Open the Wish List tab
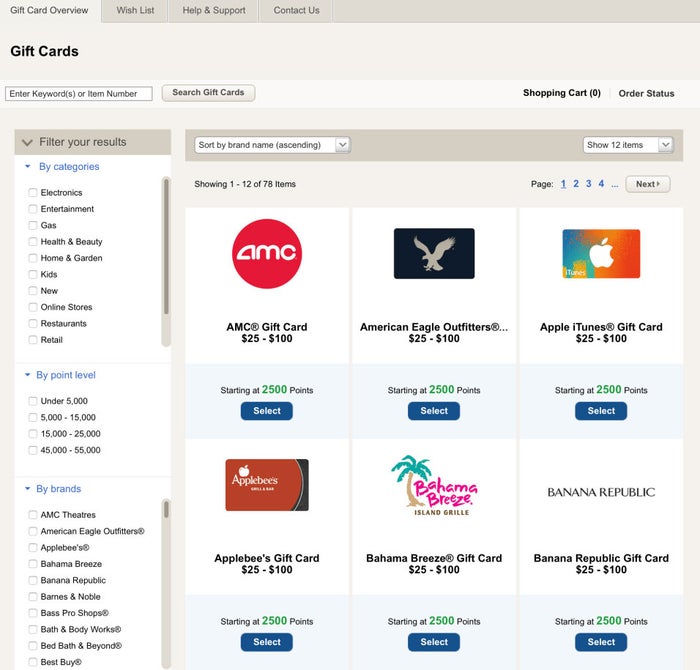 tap(135, 10)
